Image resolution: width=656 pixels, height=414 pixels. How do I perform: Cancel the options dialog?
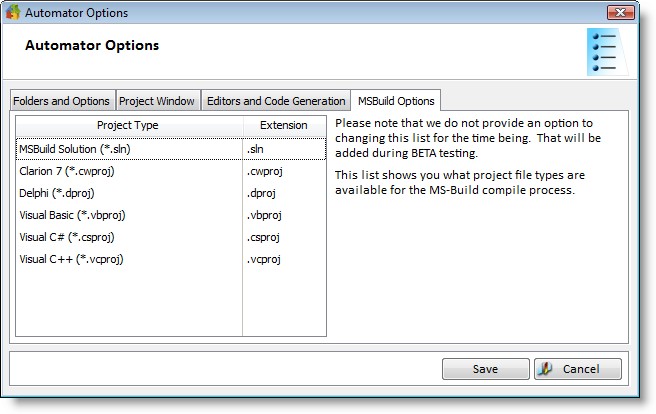(578, 369)
